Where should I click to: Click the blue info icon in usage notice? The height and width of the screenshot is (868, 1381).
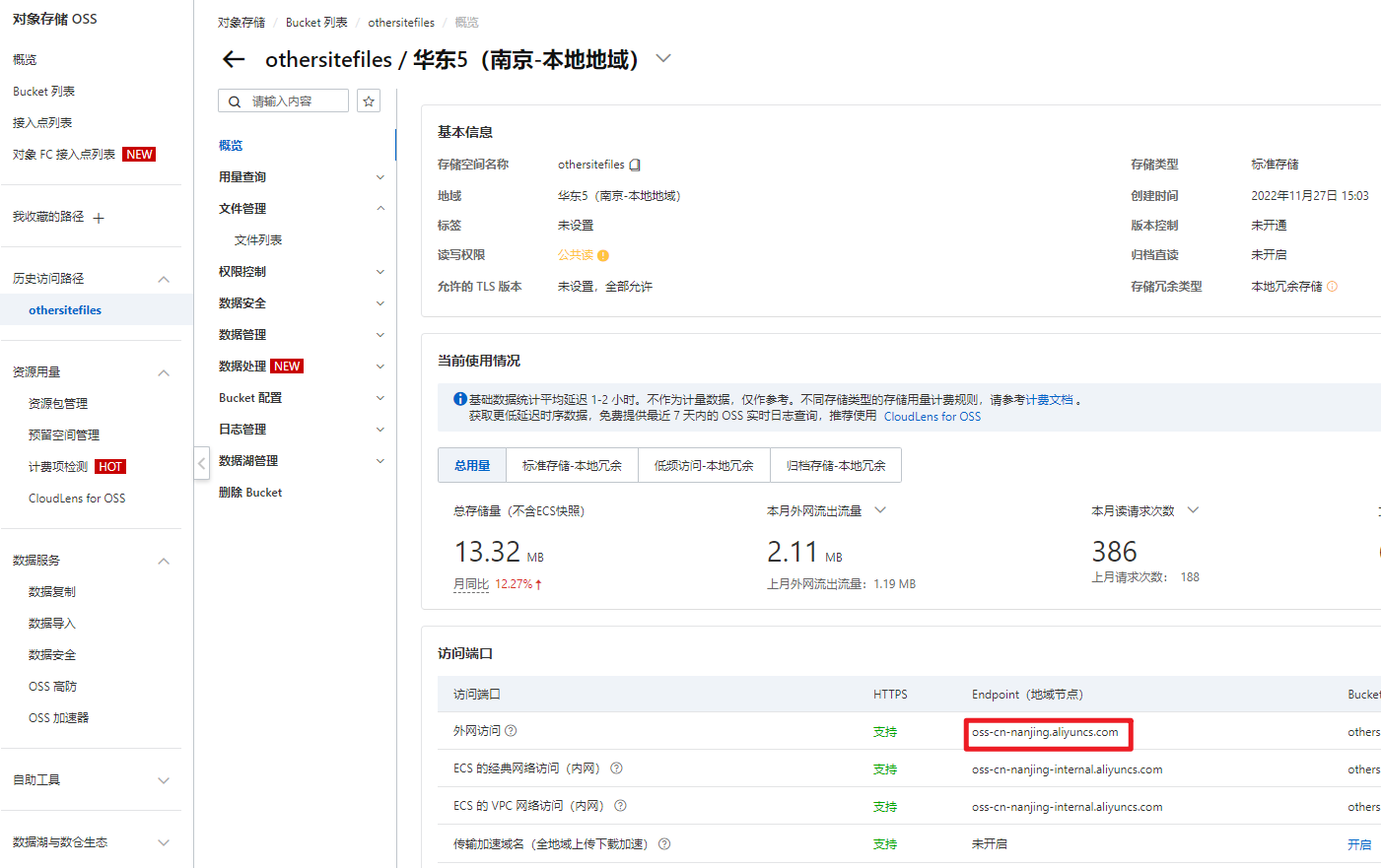pyautogui.click(x=460, y=399)
